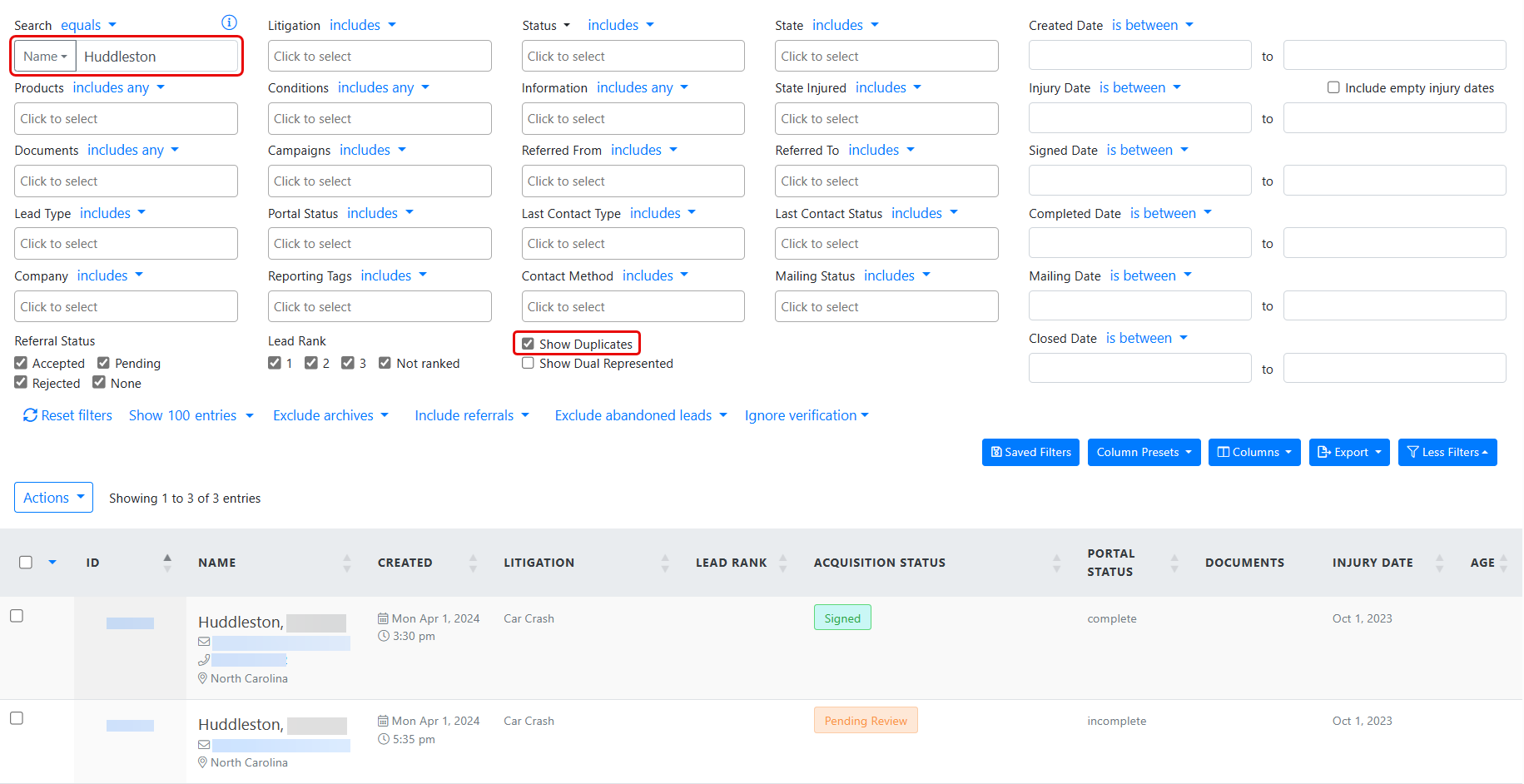Expand the Show 100 entries dropdown
1524x784 pixels.
tap(191, 415)
